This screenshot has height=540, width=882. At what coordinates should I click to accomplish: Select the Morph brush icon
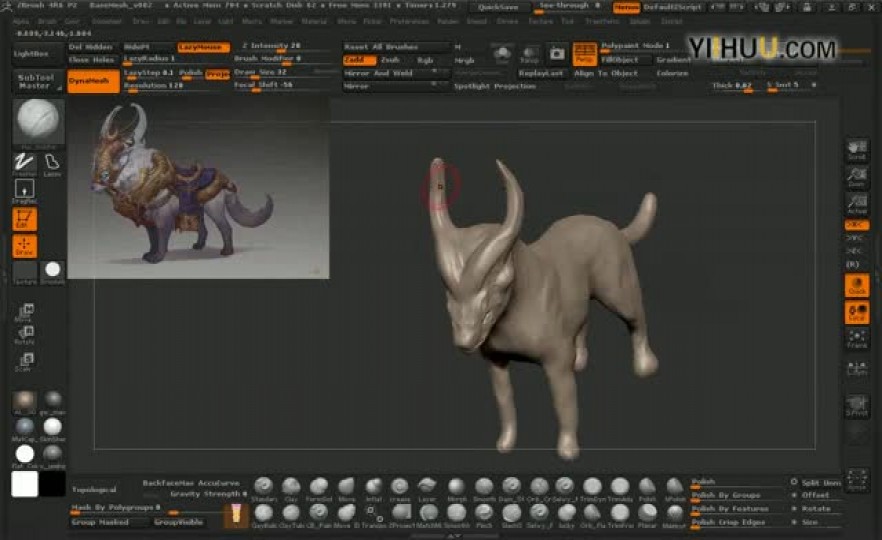pos(456,487)
